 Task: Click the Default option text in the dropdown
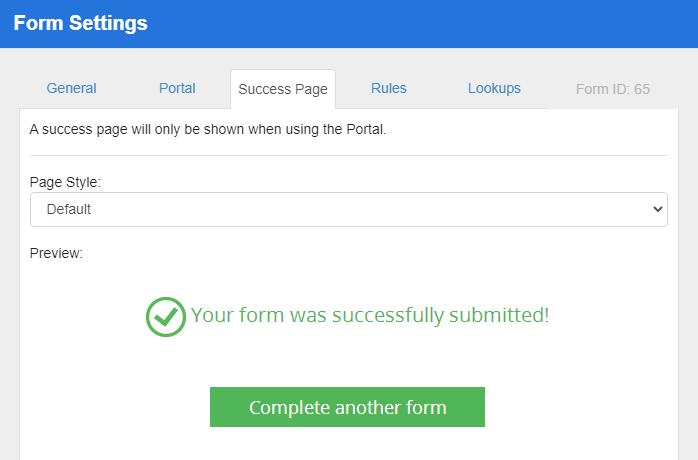69,209
